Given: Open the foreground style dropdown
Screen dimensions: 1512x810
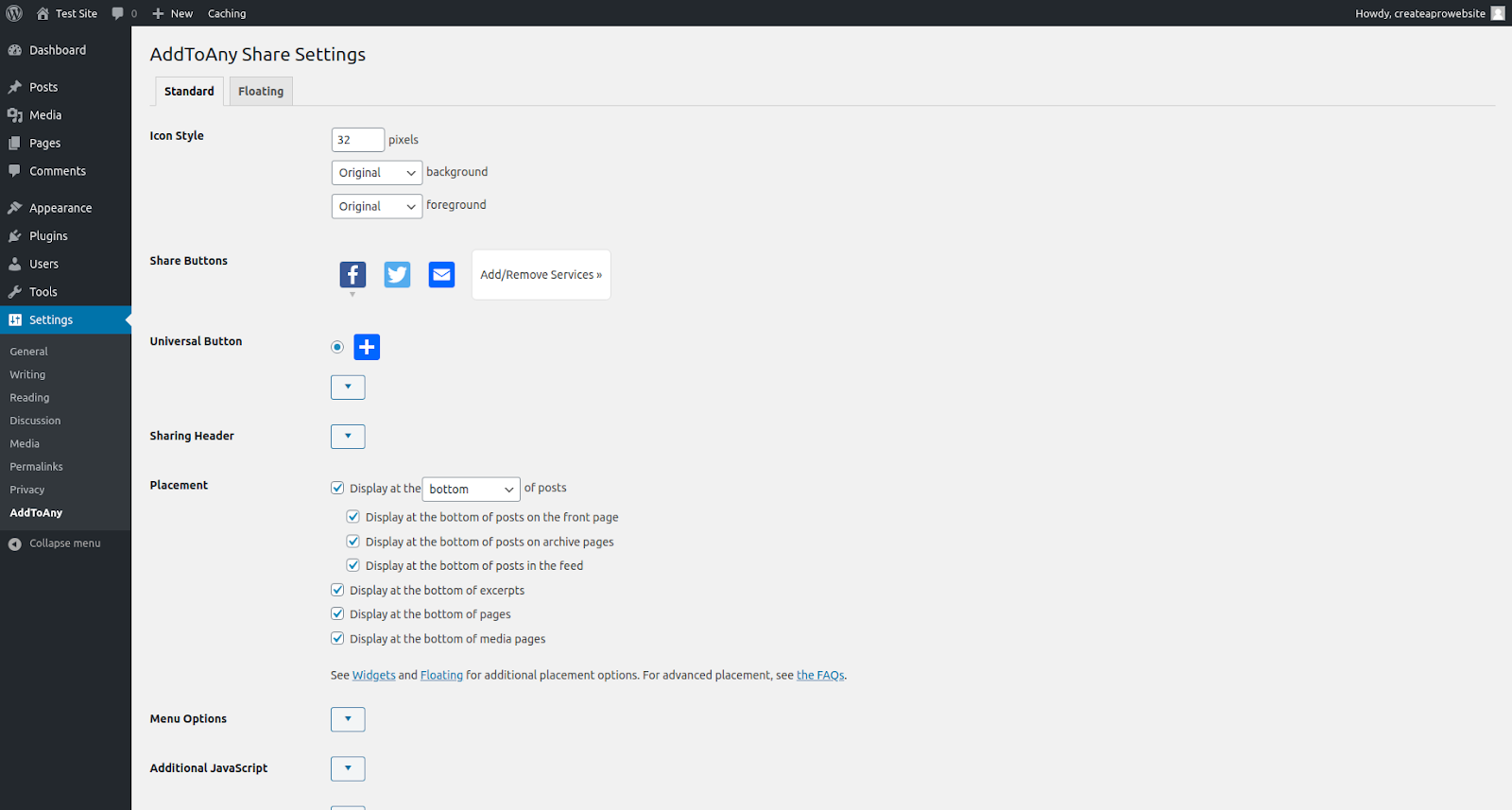Looking at the screenshot, I should [376, 206].
